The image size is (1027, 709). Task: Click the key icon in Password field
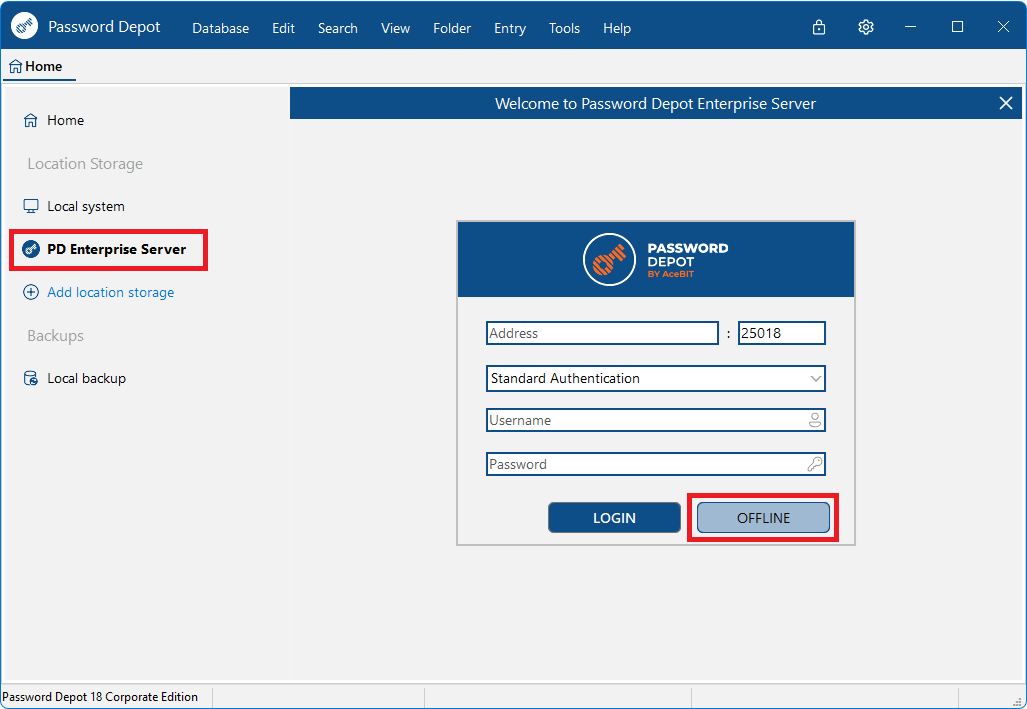815,464
